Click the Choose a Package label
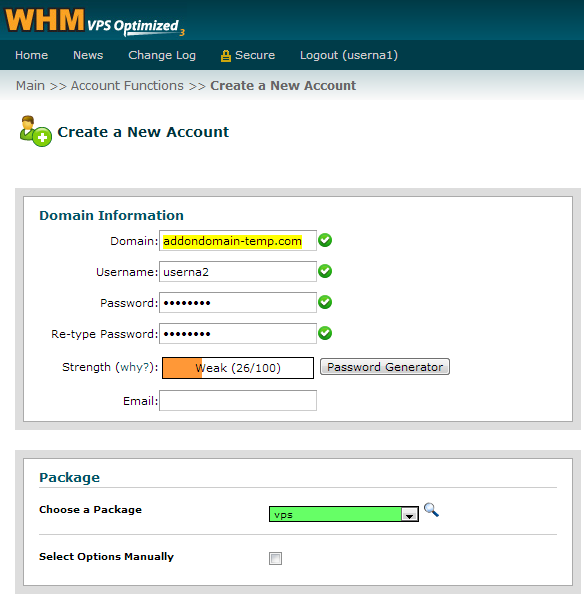Screen dimensions: 584x599 click(91, 510)
